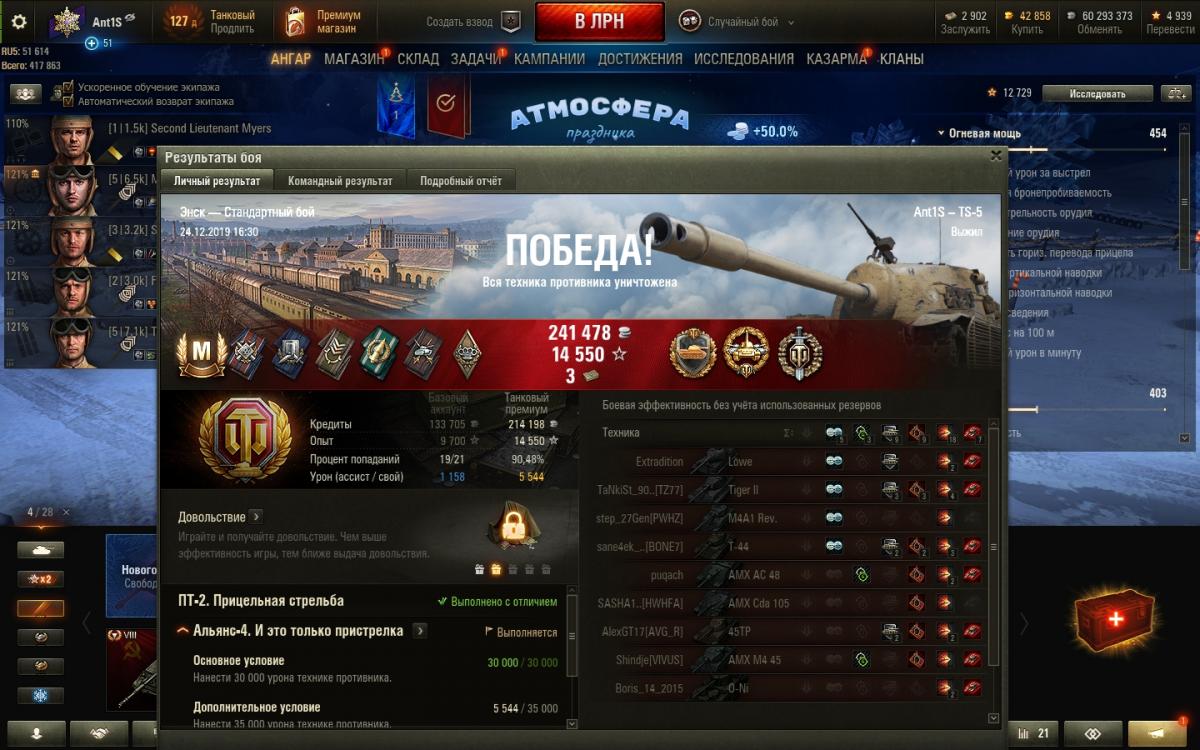Toggle automatic crew return checkbox
The height and width of the screenshot is (750, 1200).
pyautogui.click(x=68, y=101)
